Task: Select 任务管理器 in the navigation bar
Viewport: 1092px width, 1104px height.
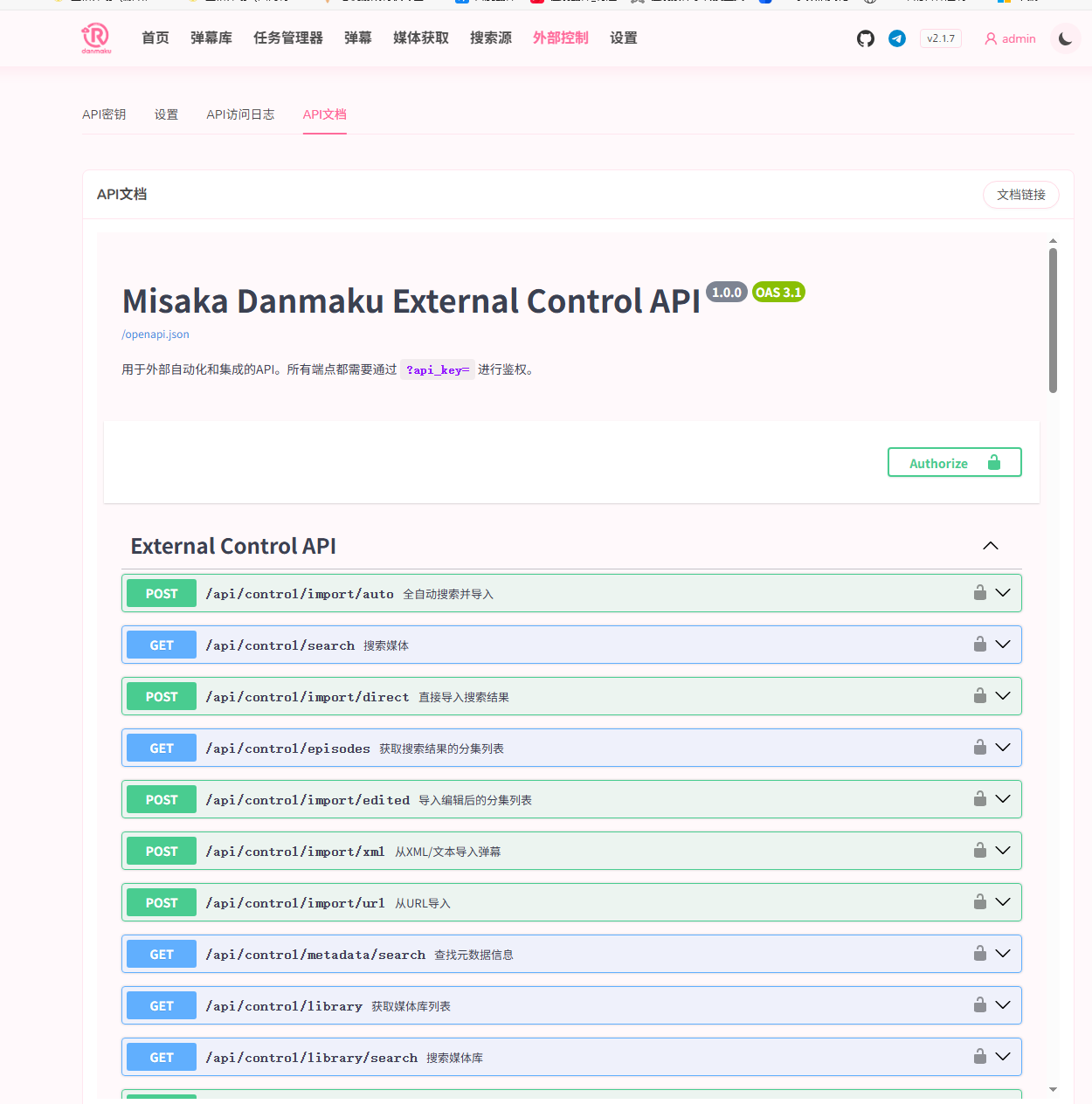Action: (287, 38)
